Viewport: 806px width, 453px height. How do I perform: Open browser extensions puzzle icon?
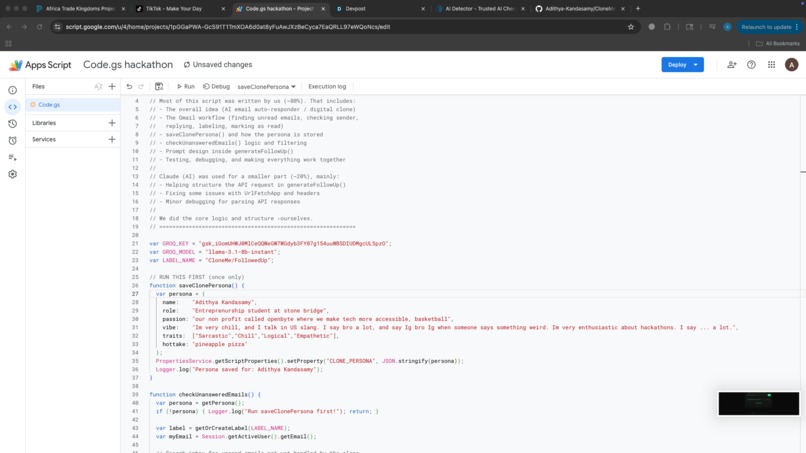(667, 27)
